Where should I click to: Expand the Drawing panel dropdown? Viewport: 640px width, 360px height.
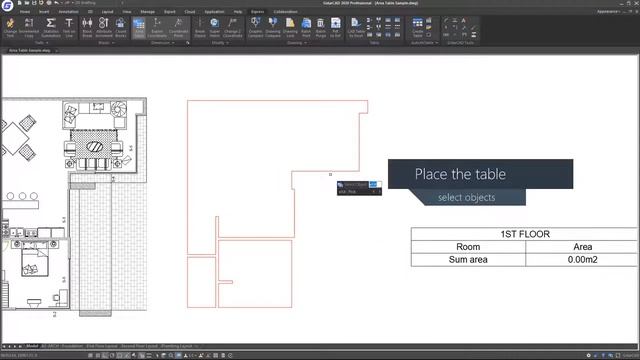point(297,42)
